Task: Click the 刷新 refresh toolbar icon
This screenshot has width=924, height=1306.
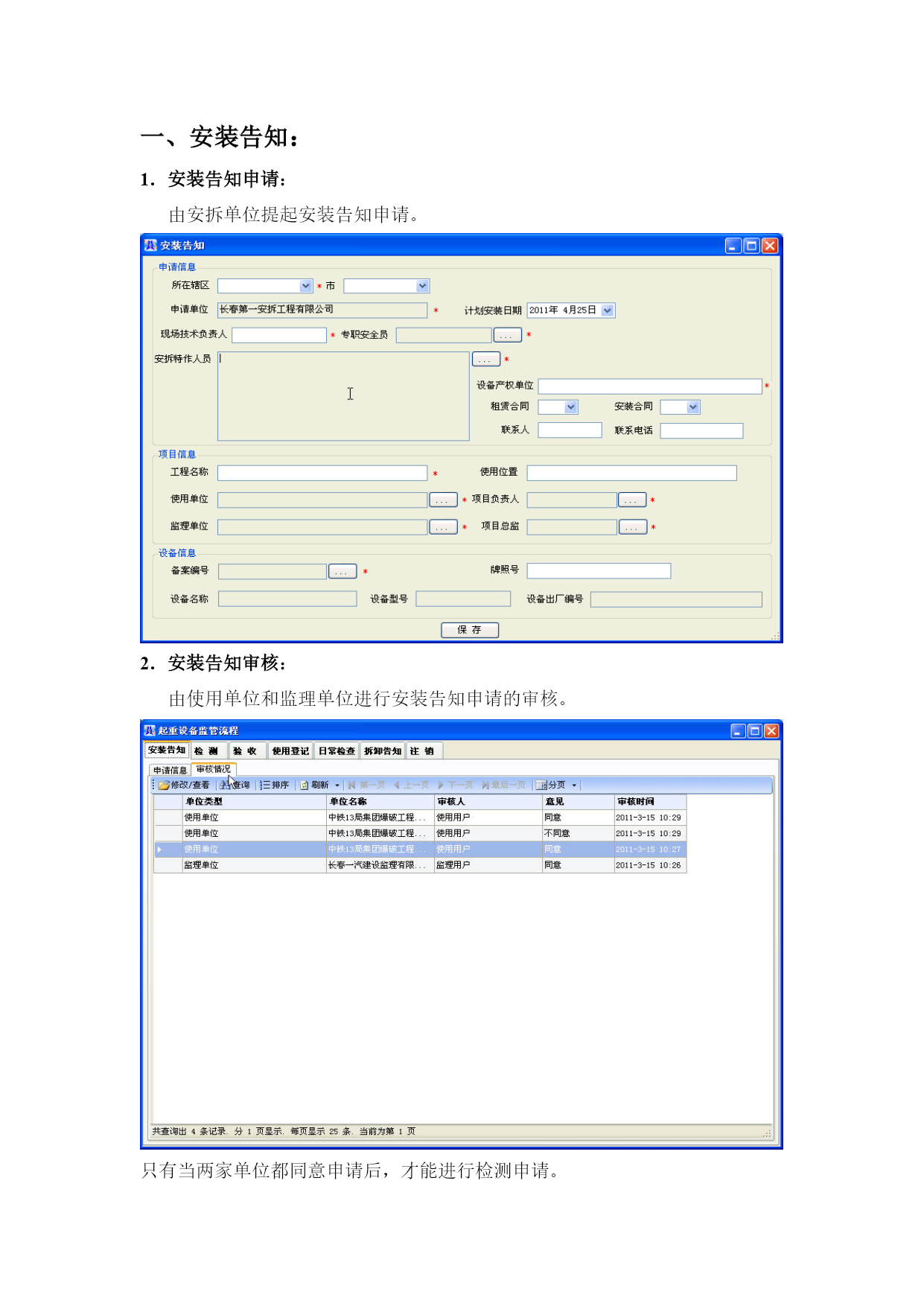Action: [305, 786]
